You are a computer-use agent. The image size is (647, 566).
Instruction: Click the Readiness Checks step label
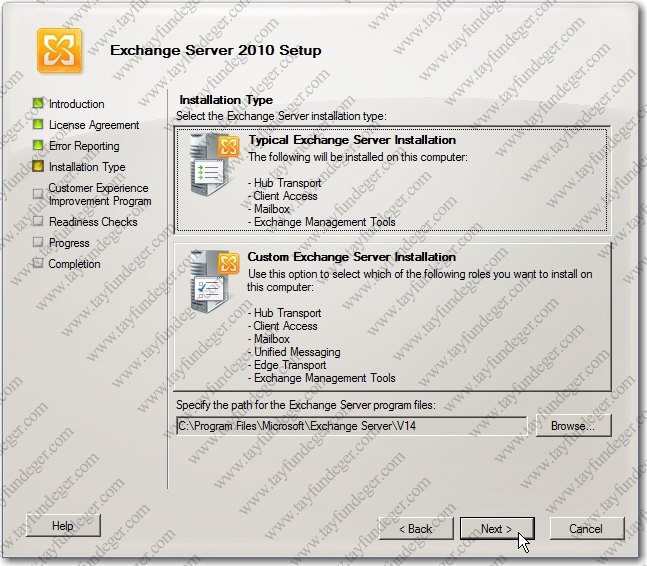coord(93,222)
